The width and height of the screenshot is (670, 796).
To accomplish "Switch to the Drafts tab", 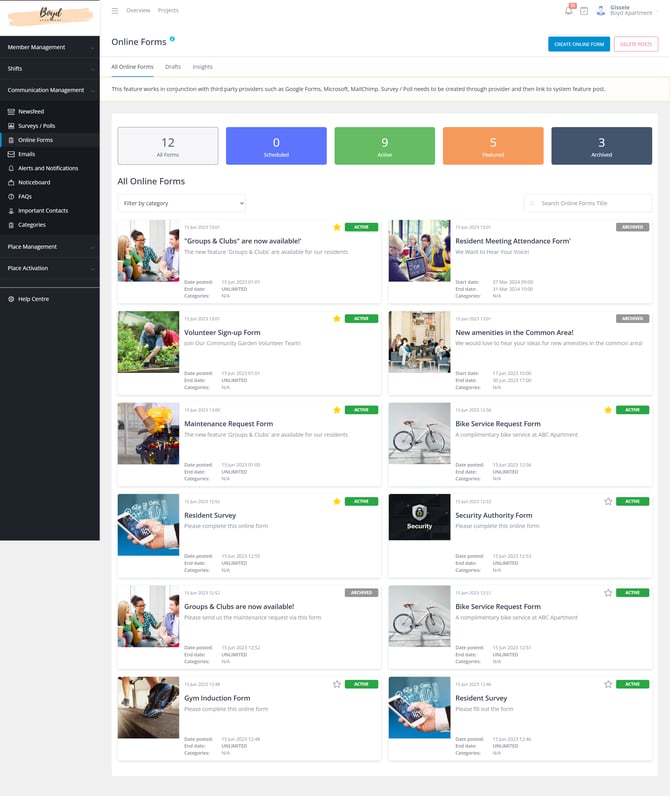I will [173, 67].
